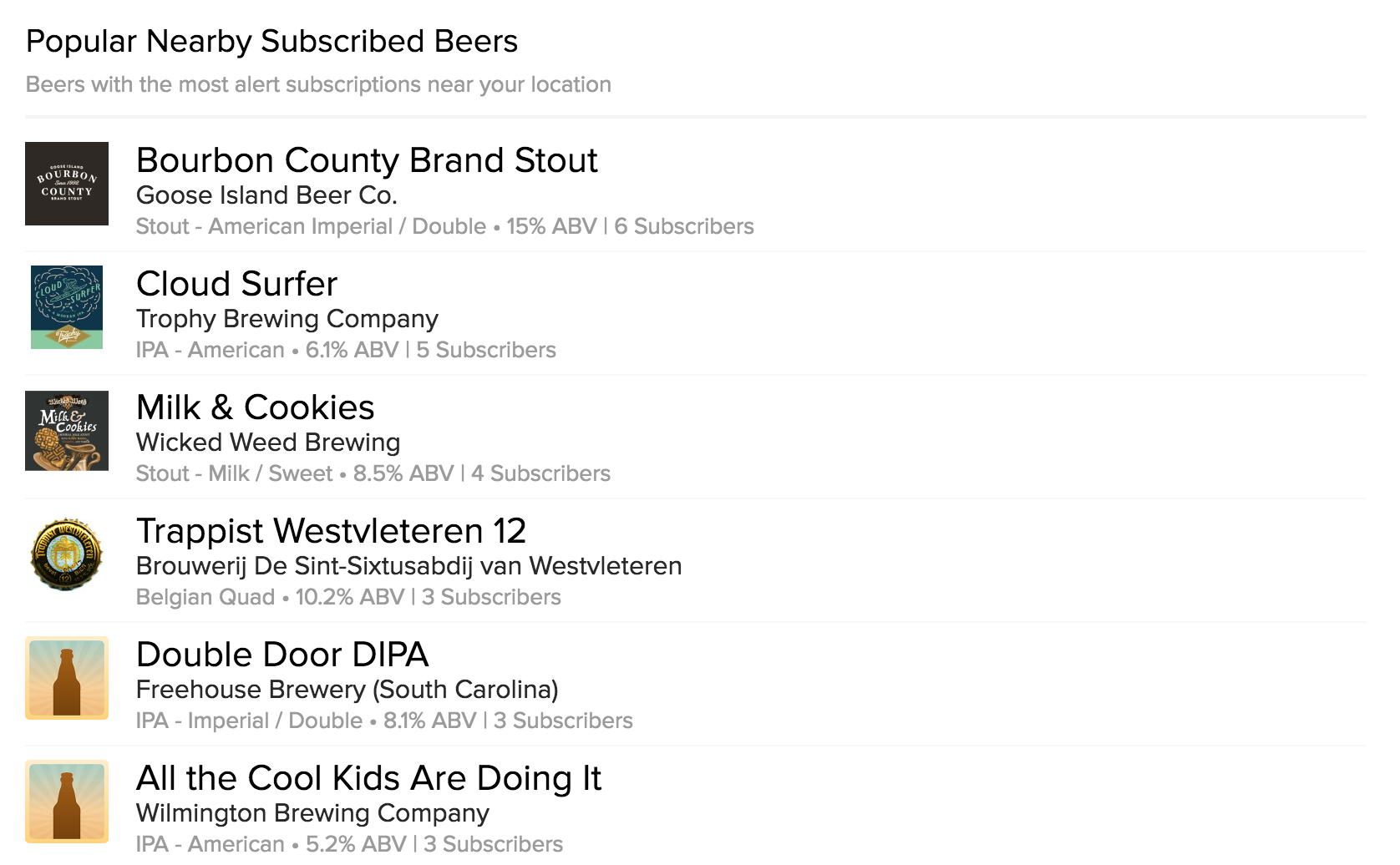Click the Bourbon County Brand Stout label icon
The width and height of the screenshot is (1400, 865).
67,184
